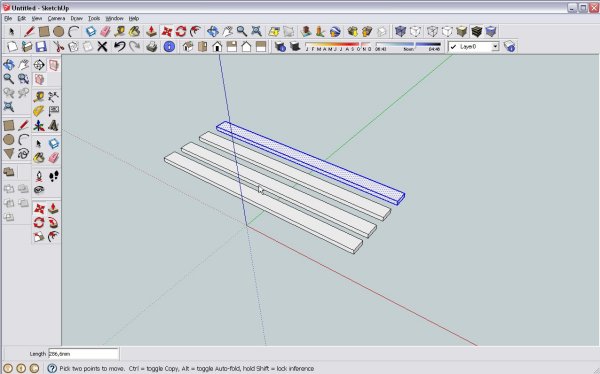The image size is (600, 374).
Task: Activate the Walk footprints tool
Action: click(54, 176)
